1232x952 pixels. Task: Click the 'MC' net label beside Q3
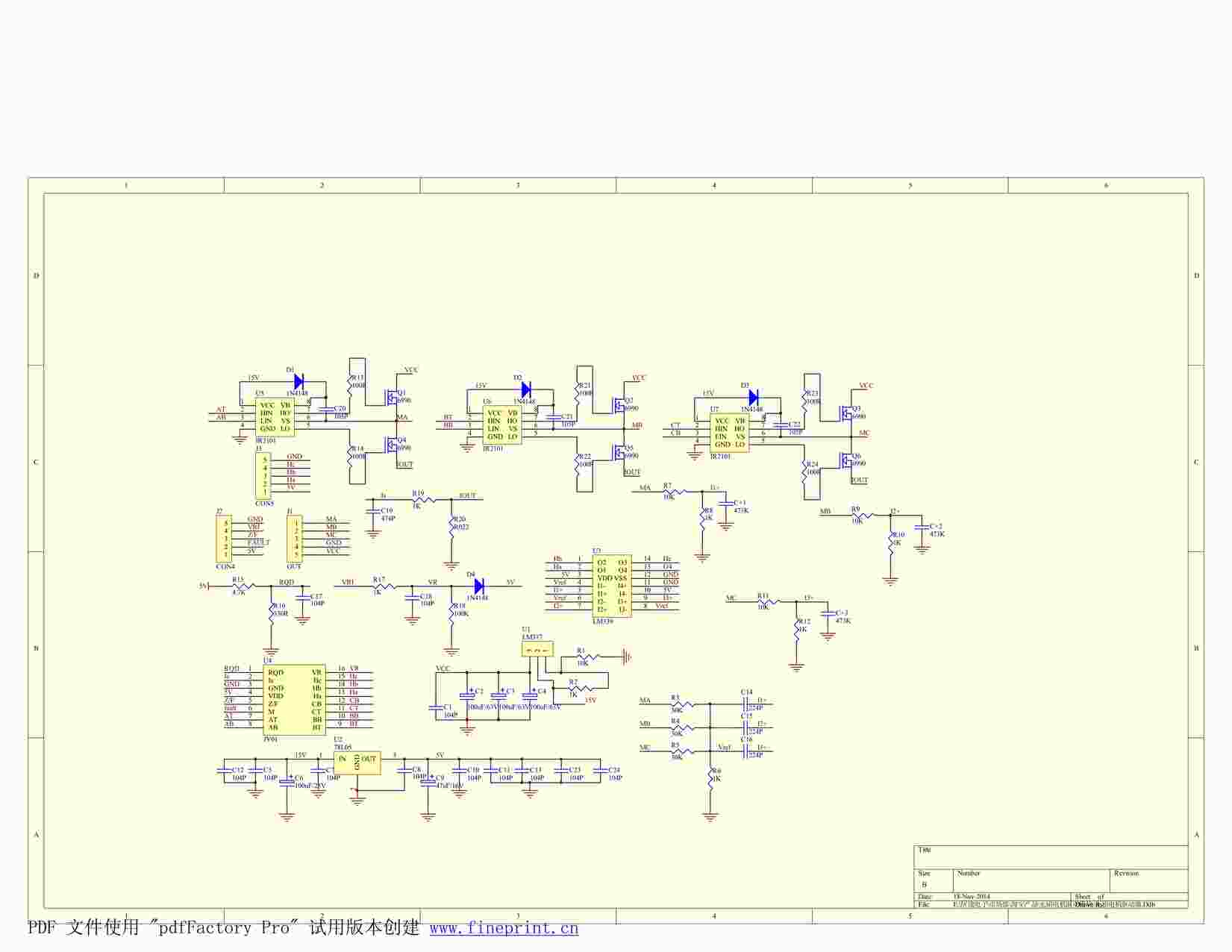864,433
